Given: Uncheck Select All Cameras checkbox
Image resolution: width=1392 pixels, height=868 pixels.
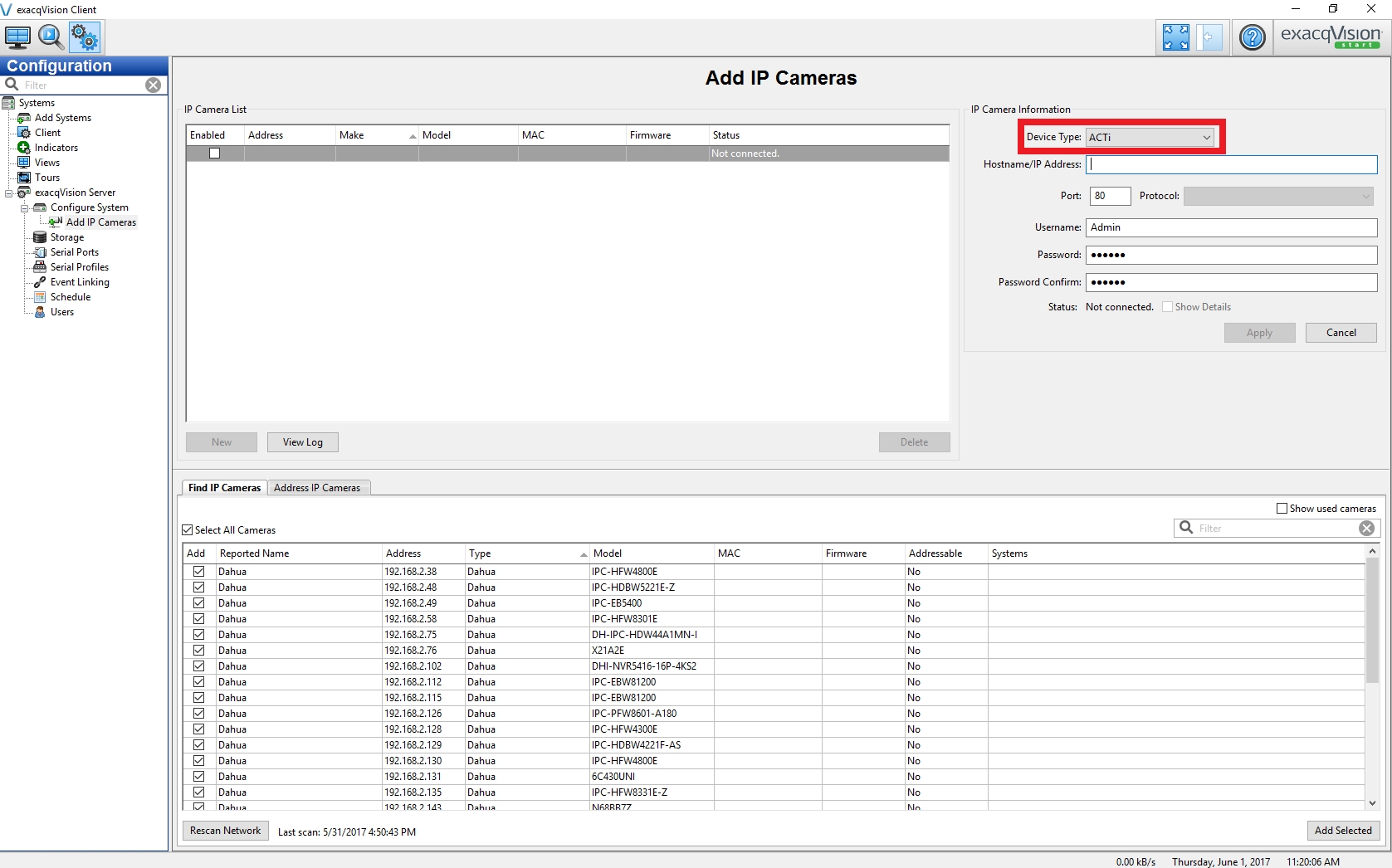Looking at the screenshot, I should [x=188, y=530].
